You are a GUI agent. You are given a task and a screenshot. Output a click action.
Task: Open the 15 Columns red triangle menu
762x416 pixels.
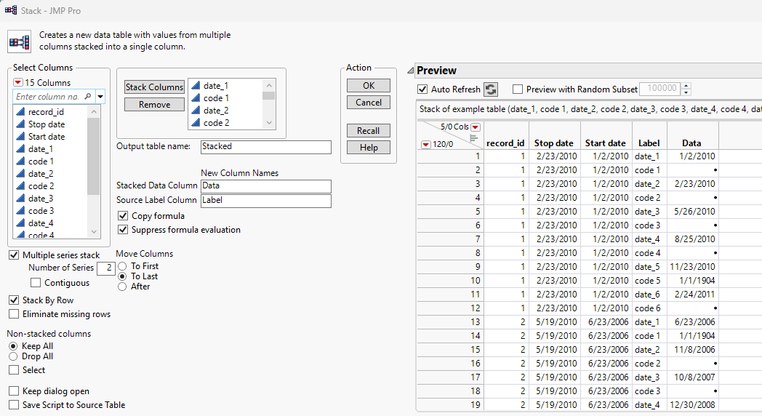[x=17, y=83]
